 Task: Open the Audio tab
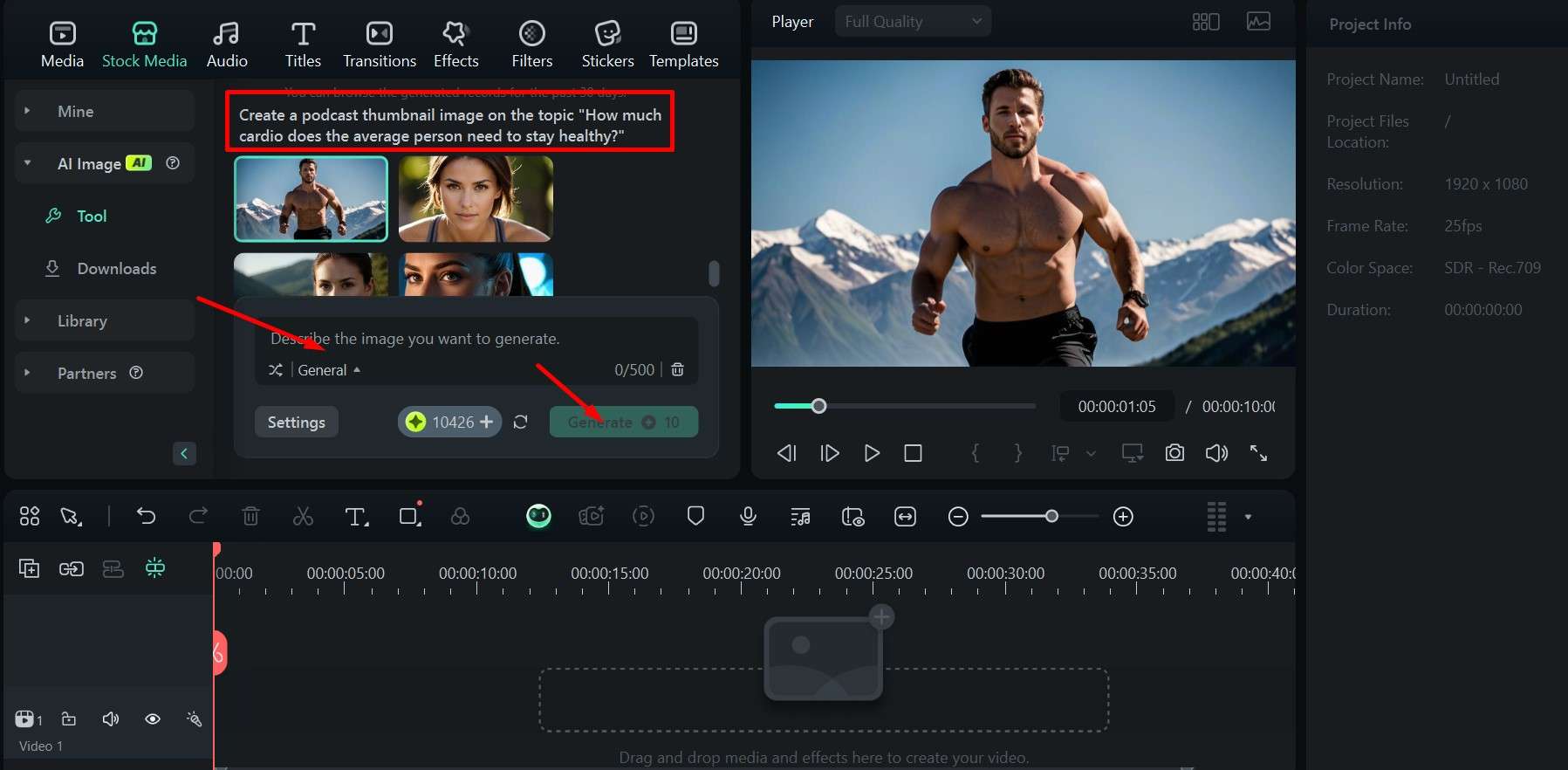[227, 45]
